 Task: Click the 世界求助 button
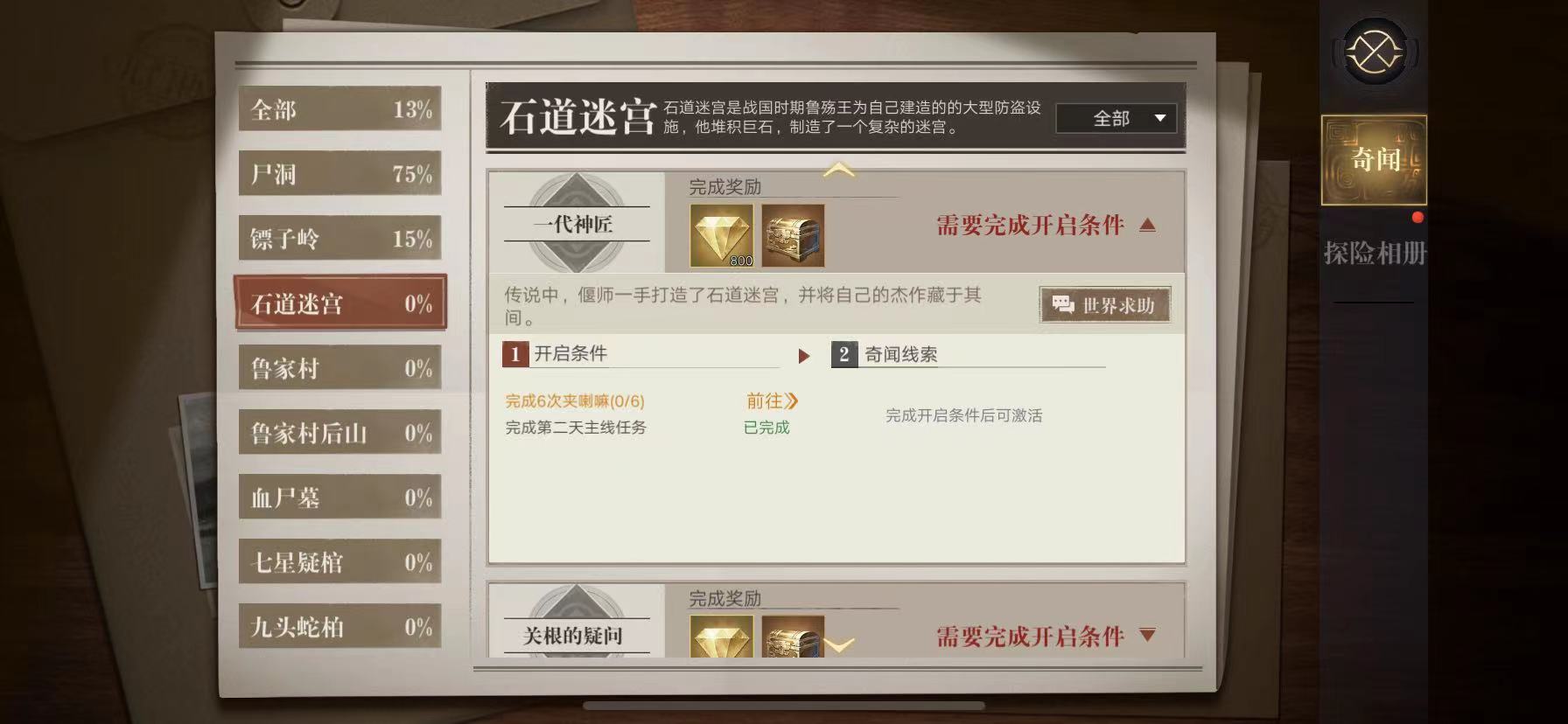click(x=1105, y=305)
